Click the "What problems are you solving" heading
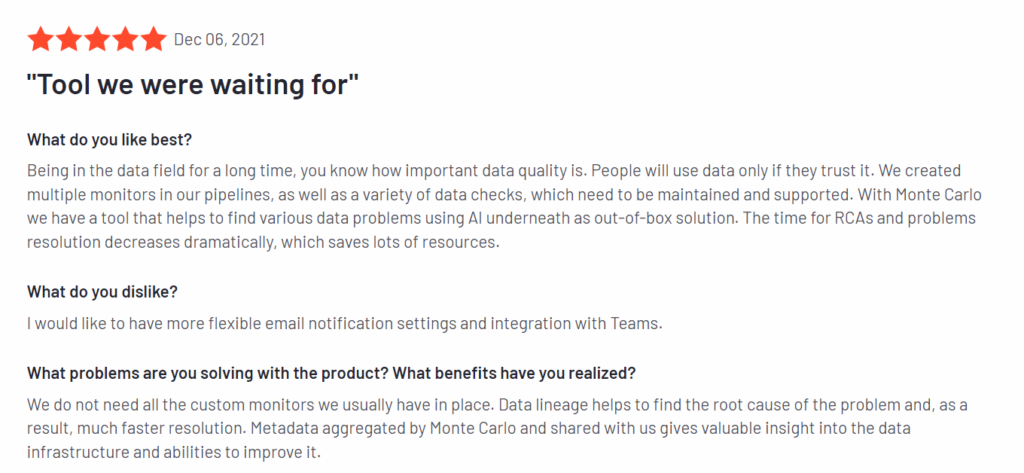Screen dimensions: 1024x473 click(x=332, y=373)
